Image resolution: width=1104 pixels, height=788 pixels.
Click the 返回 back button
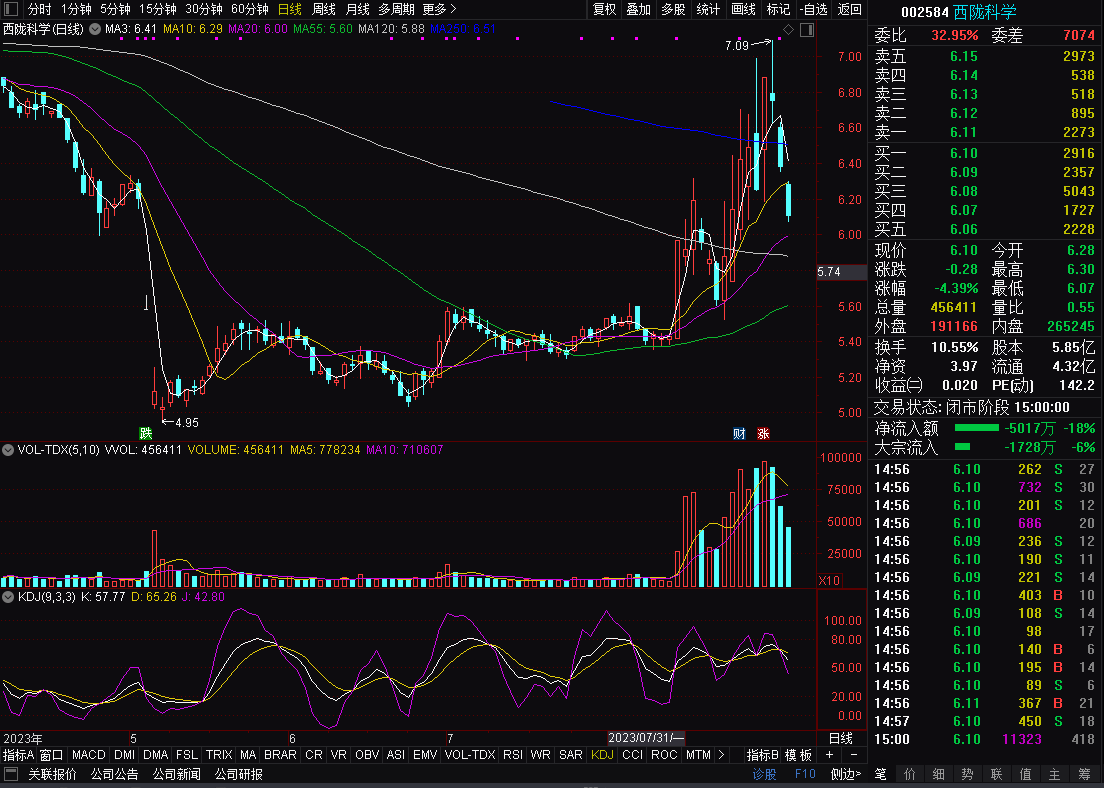[849, 9]
